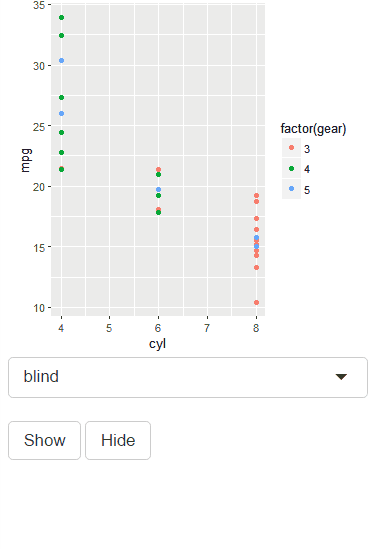Open the blind dropdown selector
The image size is (381, 549).
(x=188, y=377)
